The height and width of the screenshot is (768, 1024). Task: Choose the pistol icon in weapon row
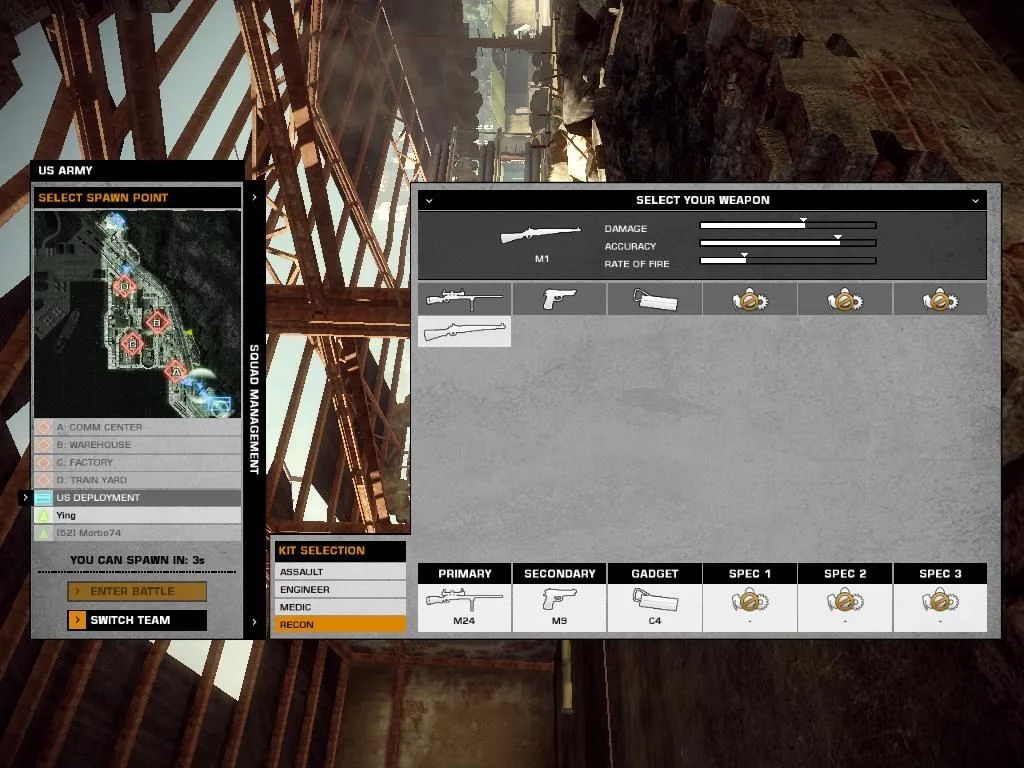click(x=560, y=299)
